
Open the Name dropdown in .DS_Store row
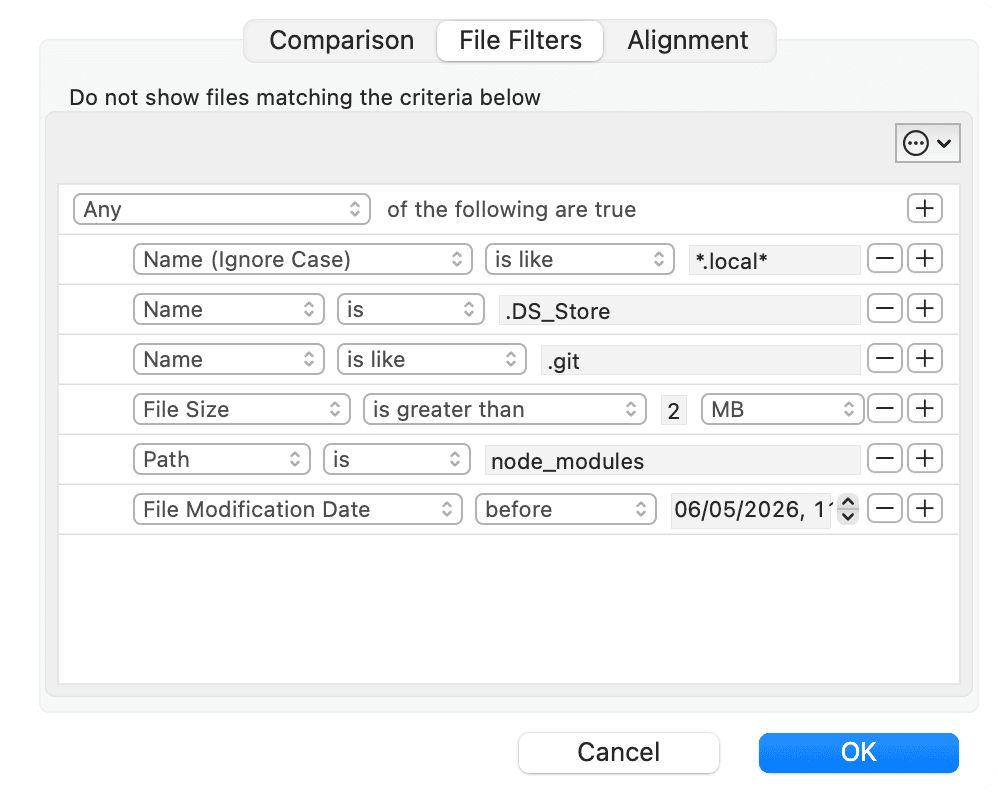pyautogui.click(x=228, y=309)
